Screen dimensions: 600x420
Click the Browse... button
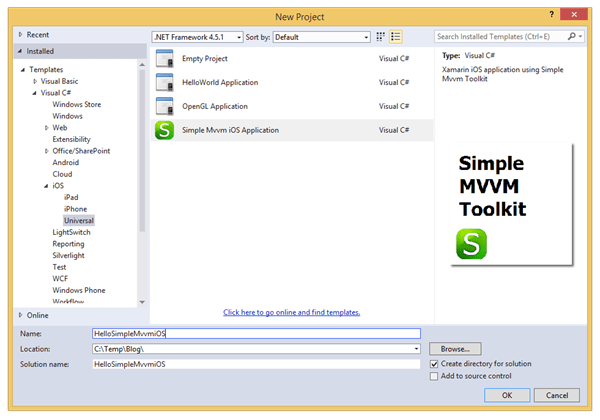(x=455, y=348)
